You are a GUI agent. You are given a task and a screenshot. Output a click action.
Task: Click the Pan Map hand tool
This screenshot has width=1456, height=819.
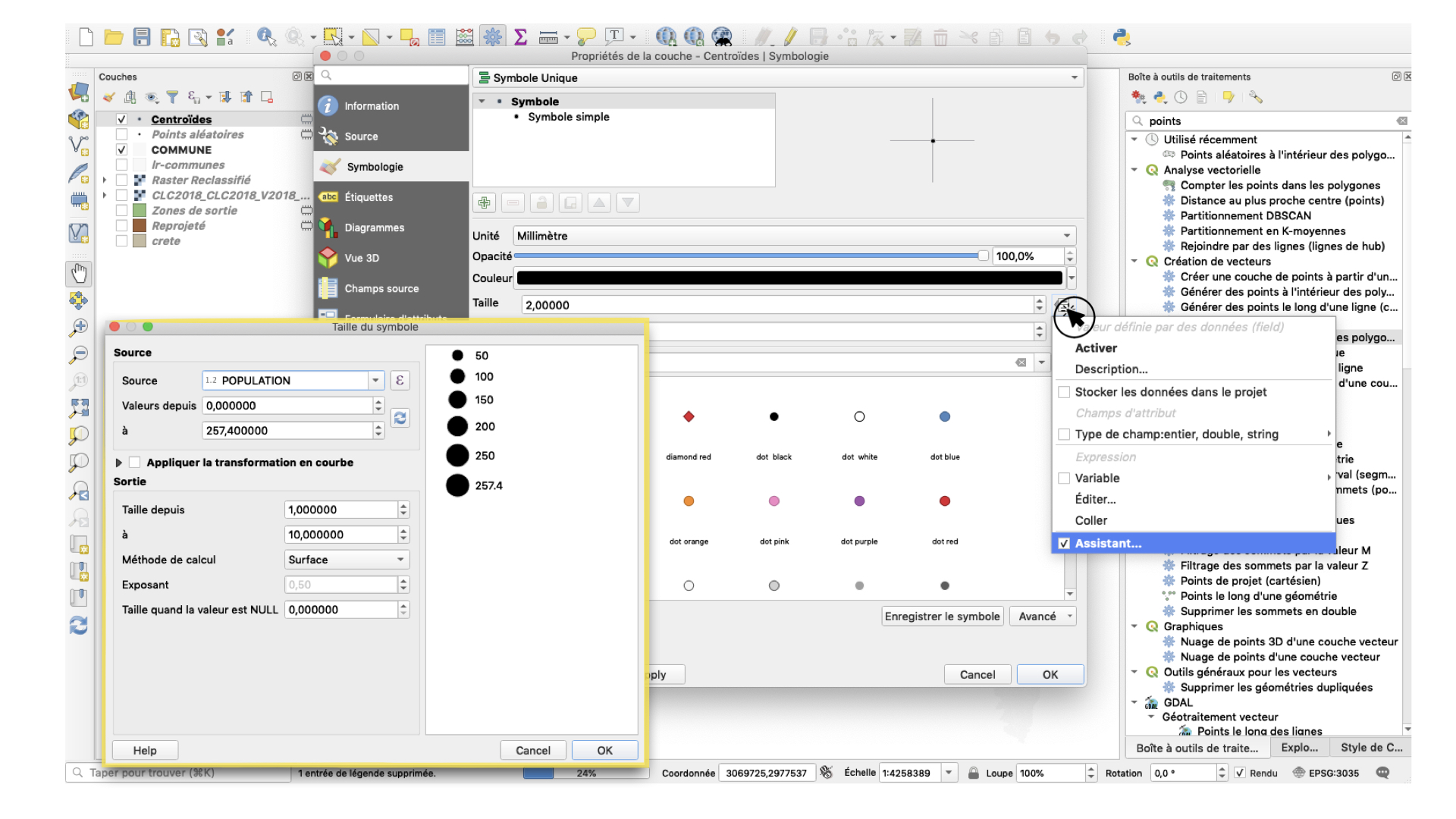(79, 273)
